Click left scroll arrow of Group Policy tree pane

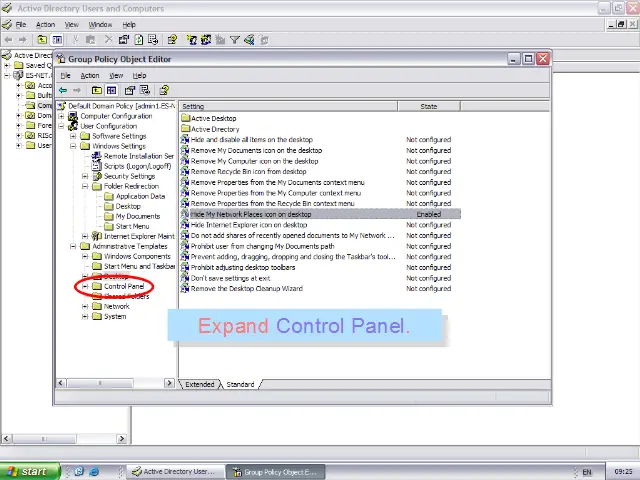(61, 383)
